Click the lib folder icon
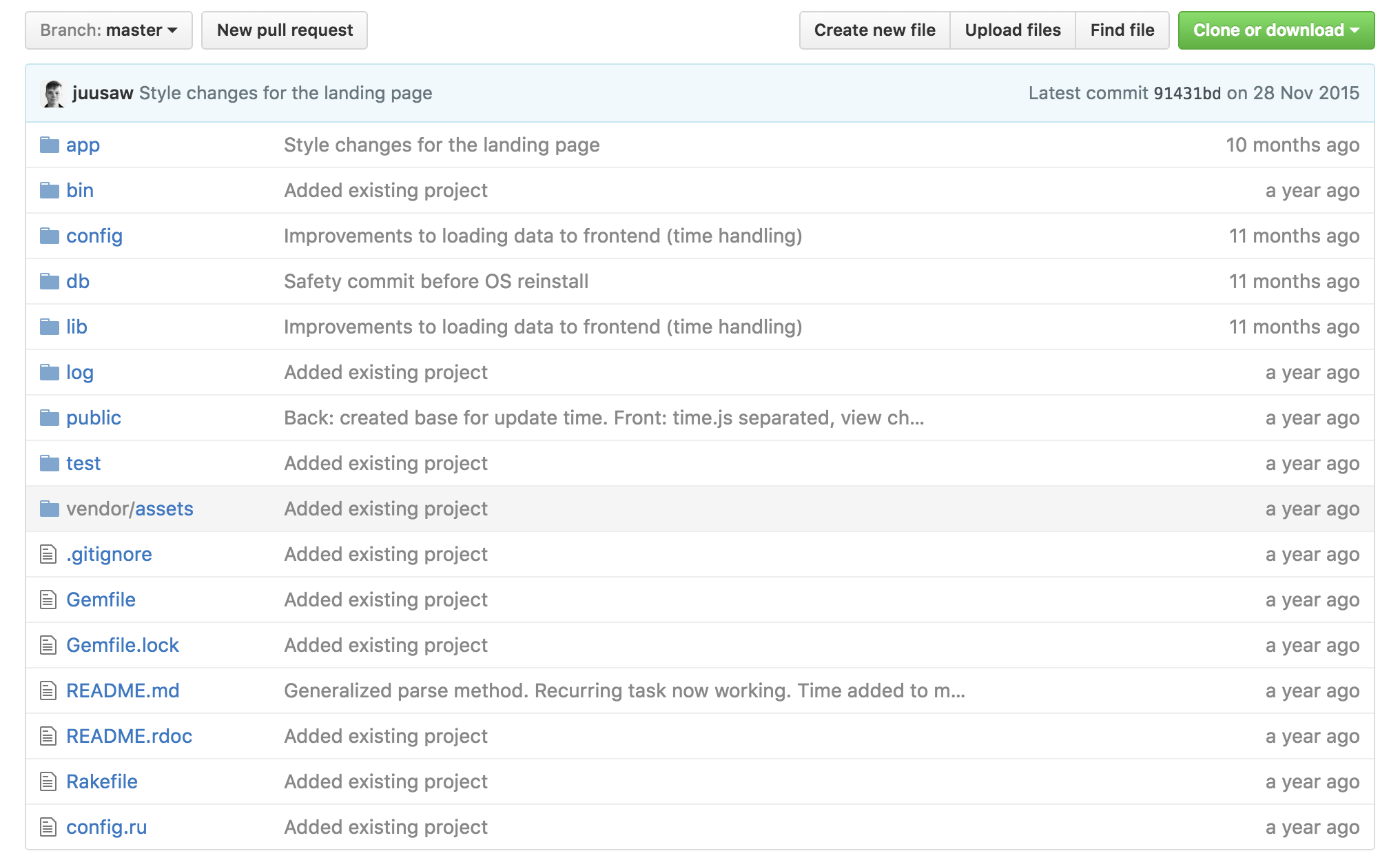 (x=50, y=327)
